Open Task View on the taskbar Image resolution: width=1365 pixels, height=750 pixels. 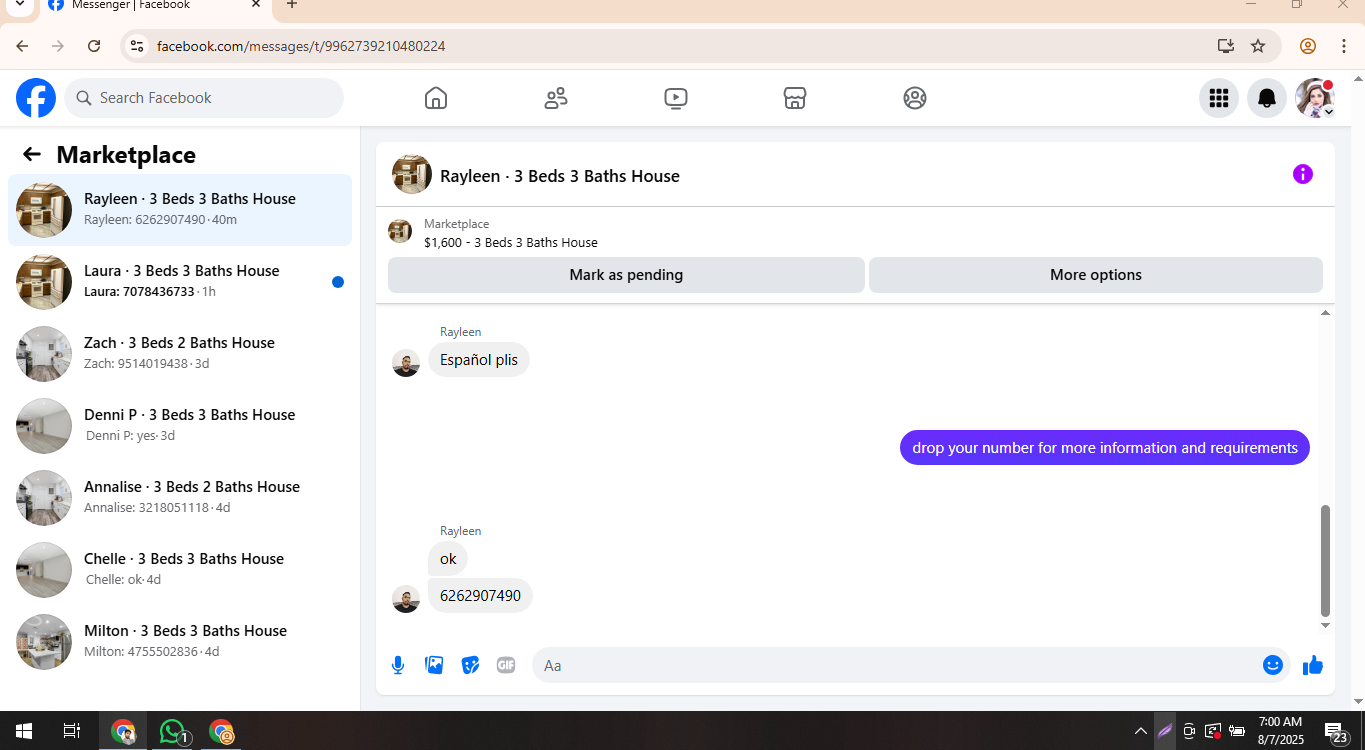pyautogui.click(x=72, y=731)
